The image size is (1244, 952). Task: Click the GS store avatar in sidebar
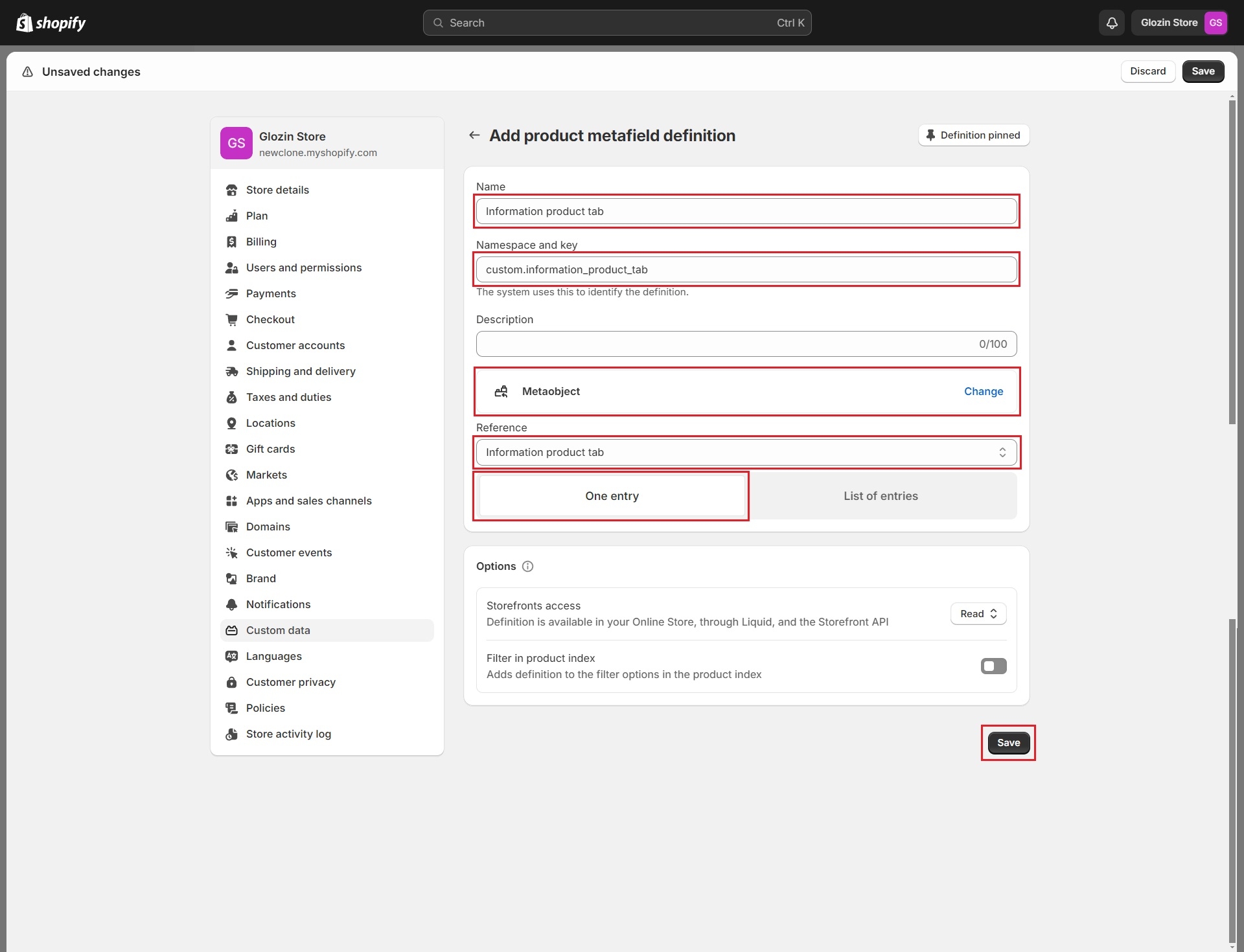[236, 143]
